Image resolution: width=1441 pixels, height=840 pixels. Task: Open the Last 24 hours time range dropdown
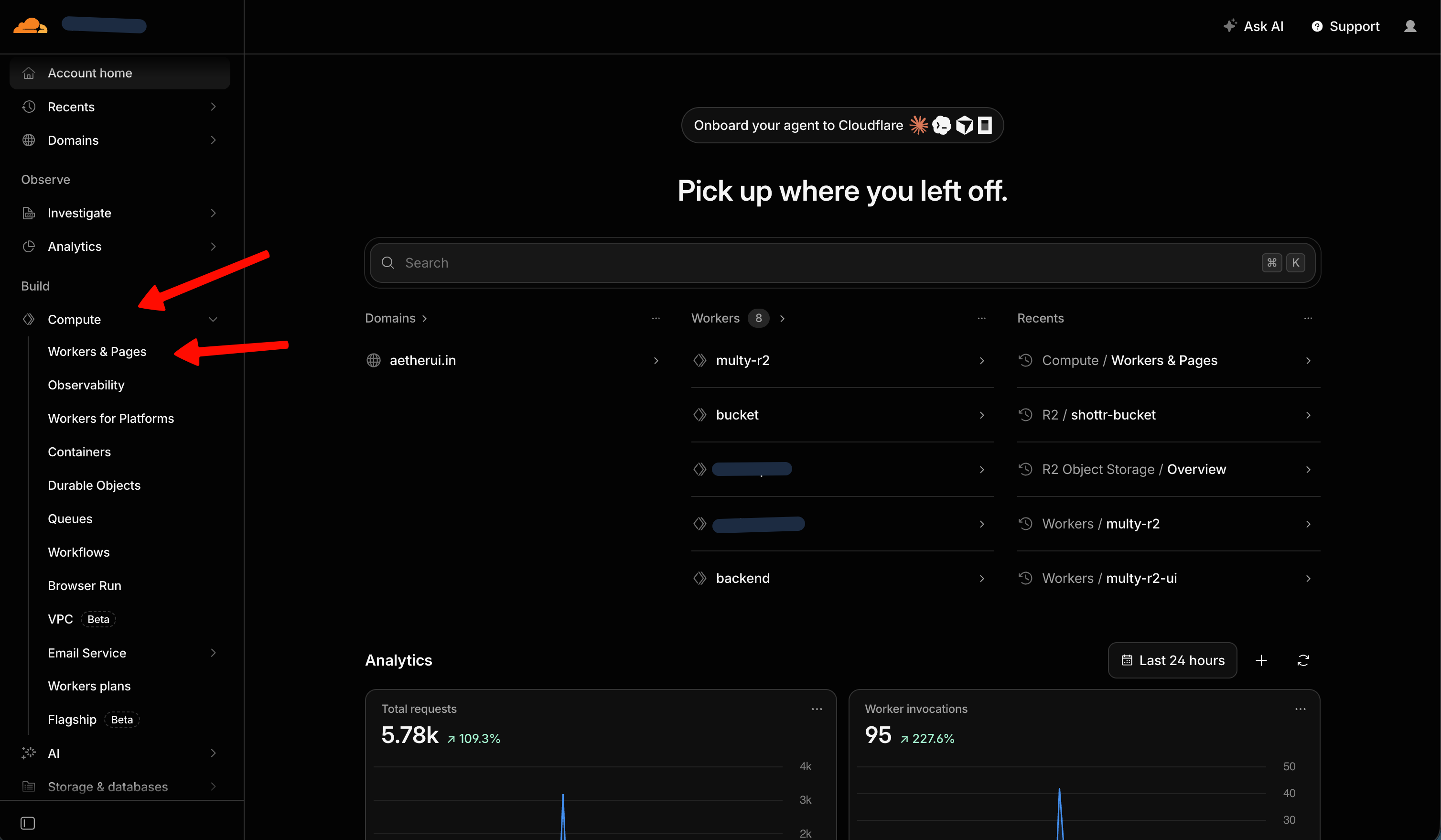[1172, 660]
